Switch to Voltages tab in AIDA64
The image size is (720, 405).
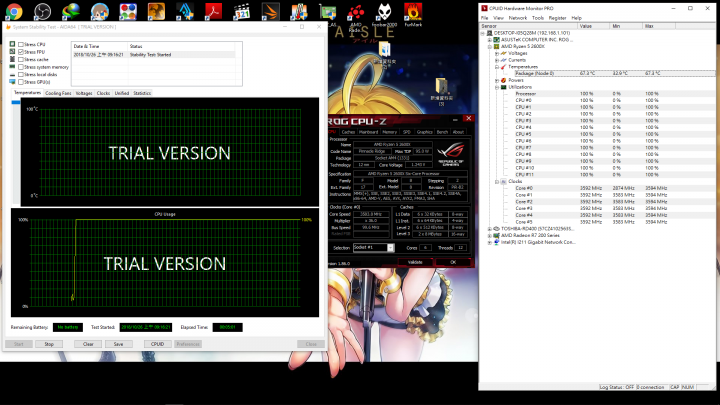pos(84,93)
